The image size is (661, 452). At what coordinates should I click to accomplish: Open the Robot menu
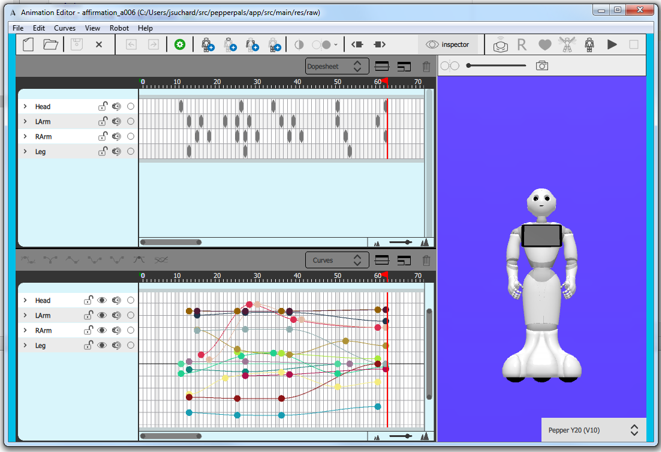pos(119,28)
